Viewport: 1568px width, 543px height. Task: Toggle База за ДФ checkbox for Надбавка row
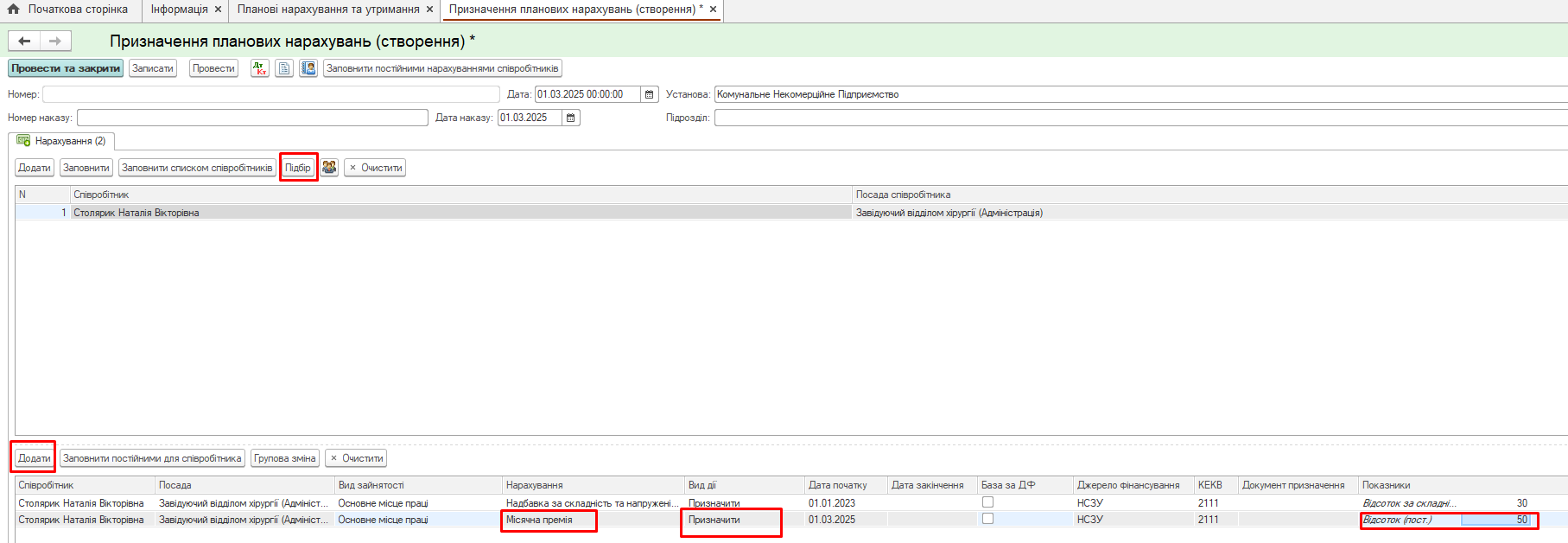pyautogui.click(x=987, y=502)
